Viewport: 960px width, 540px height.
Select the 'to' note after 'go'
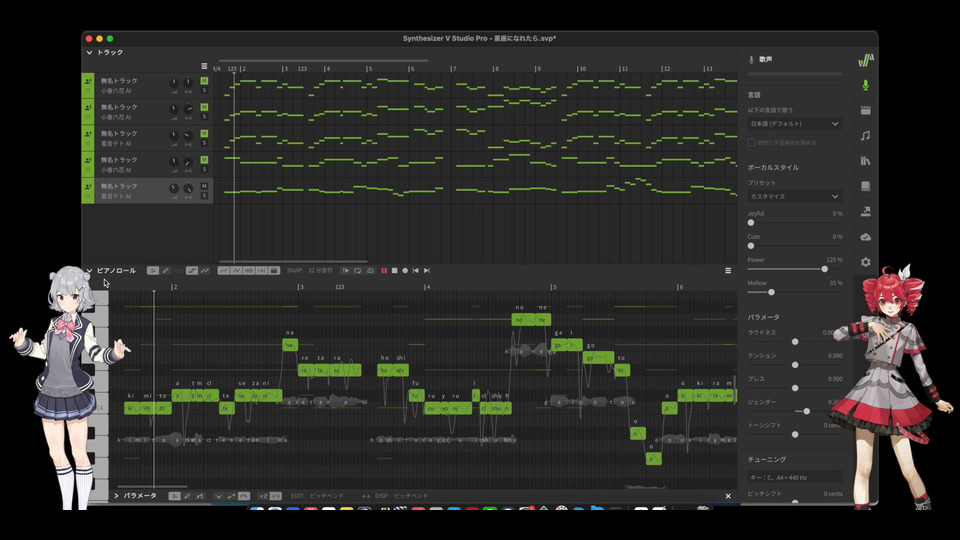tap(622, 370)
